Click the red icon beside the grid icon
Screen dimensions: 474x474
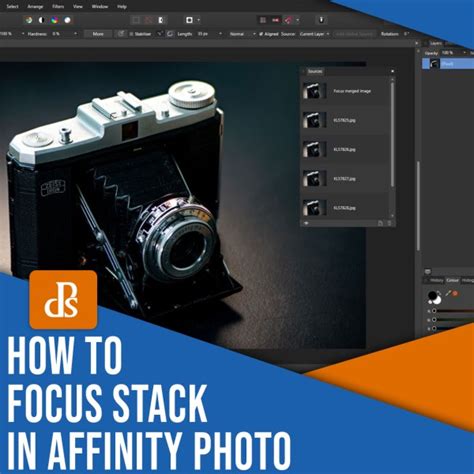(275, 20)
